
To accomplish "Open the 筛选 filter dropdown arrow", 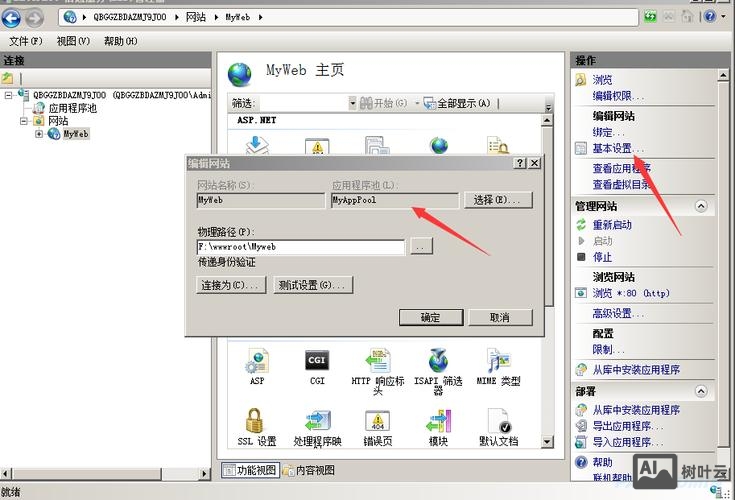I will [x=352, y=104].
